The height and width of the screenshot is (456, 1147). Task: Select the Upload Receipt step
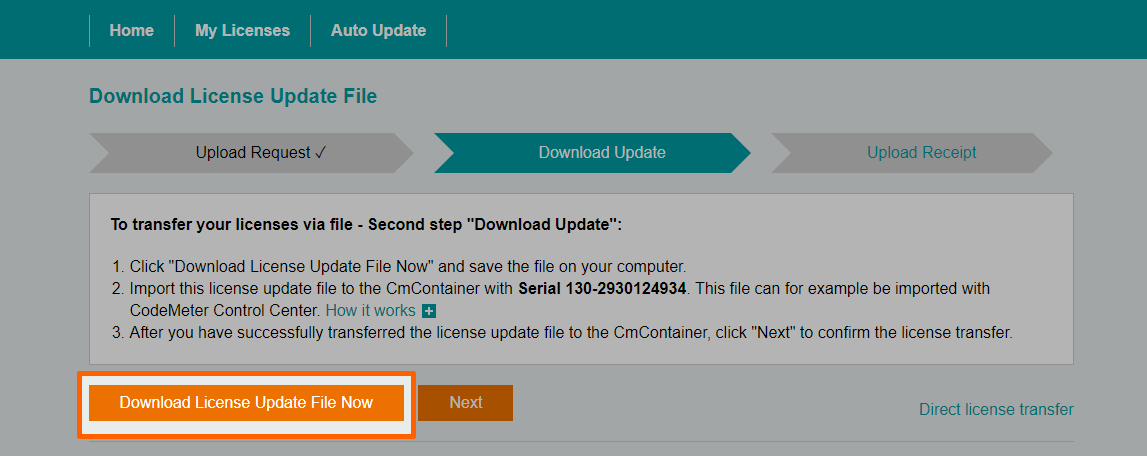point(921,153)
